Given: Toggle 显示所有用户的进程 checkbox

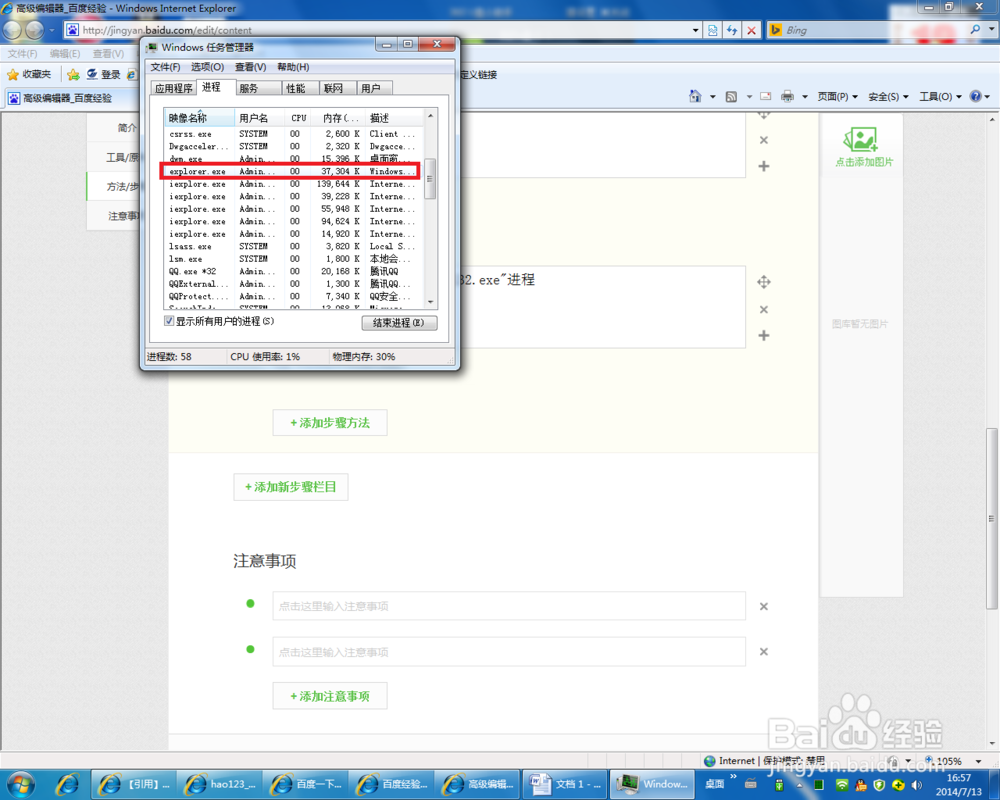Looking at the screenshot, I should pyautogui.click(x=169, y=321).
